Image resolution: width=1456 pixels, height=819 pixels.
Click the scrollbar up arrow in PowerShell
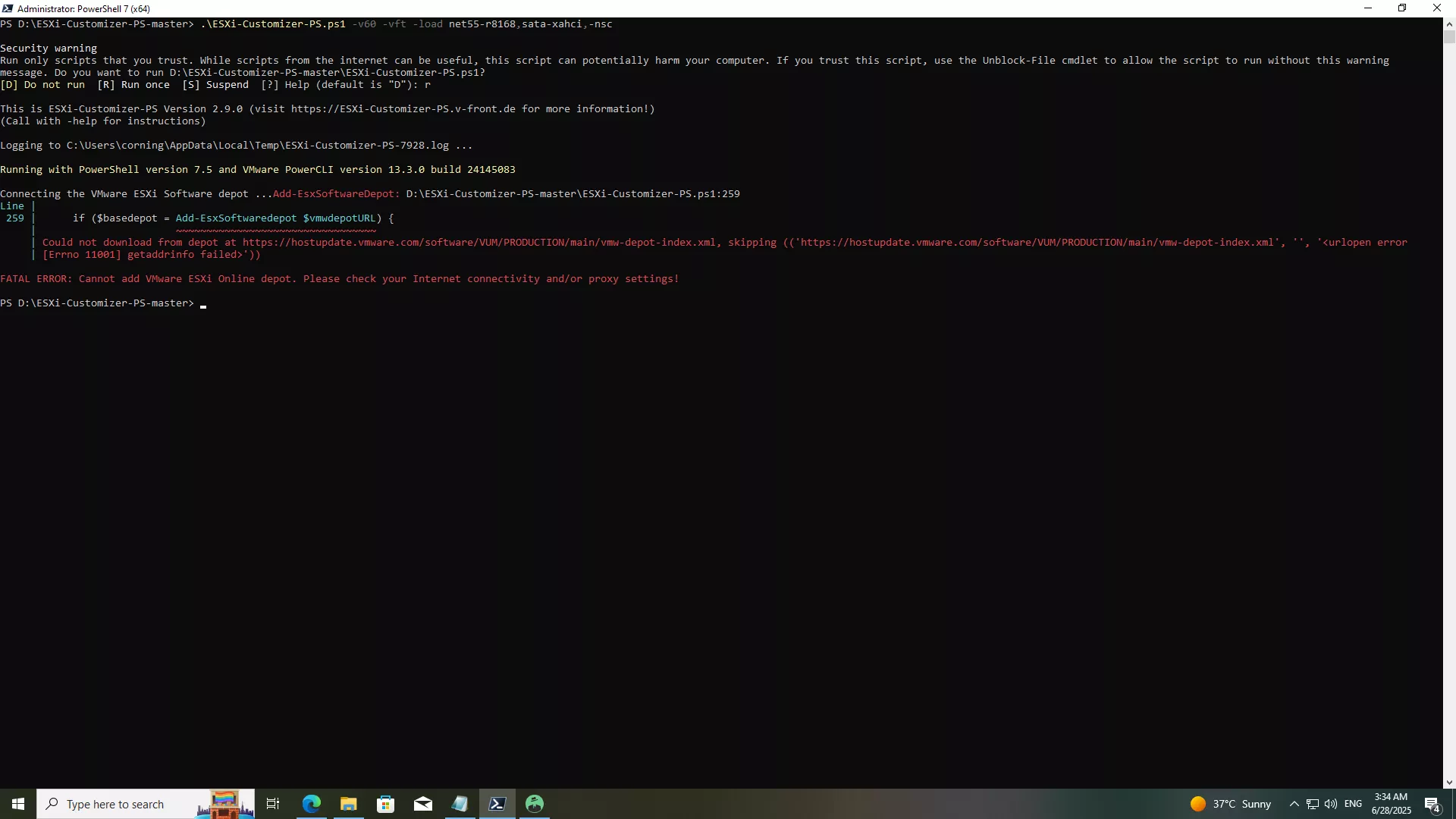point(1449,24)
